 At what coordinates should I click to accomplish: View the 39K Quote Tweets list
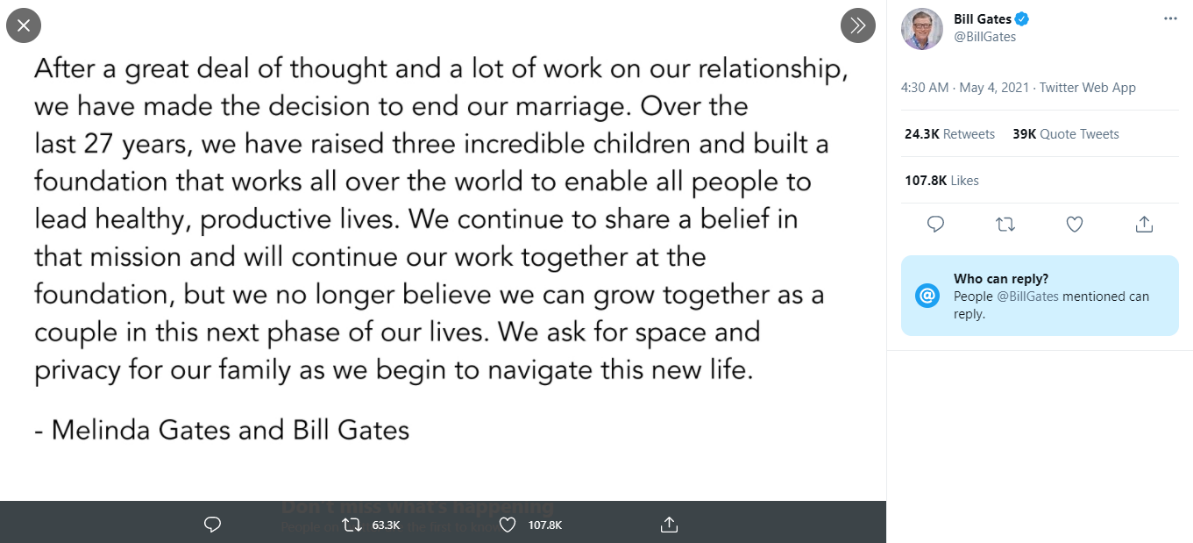1065,134
